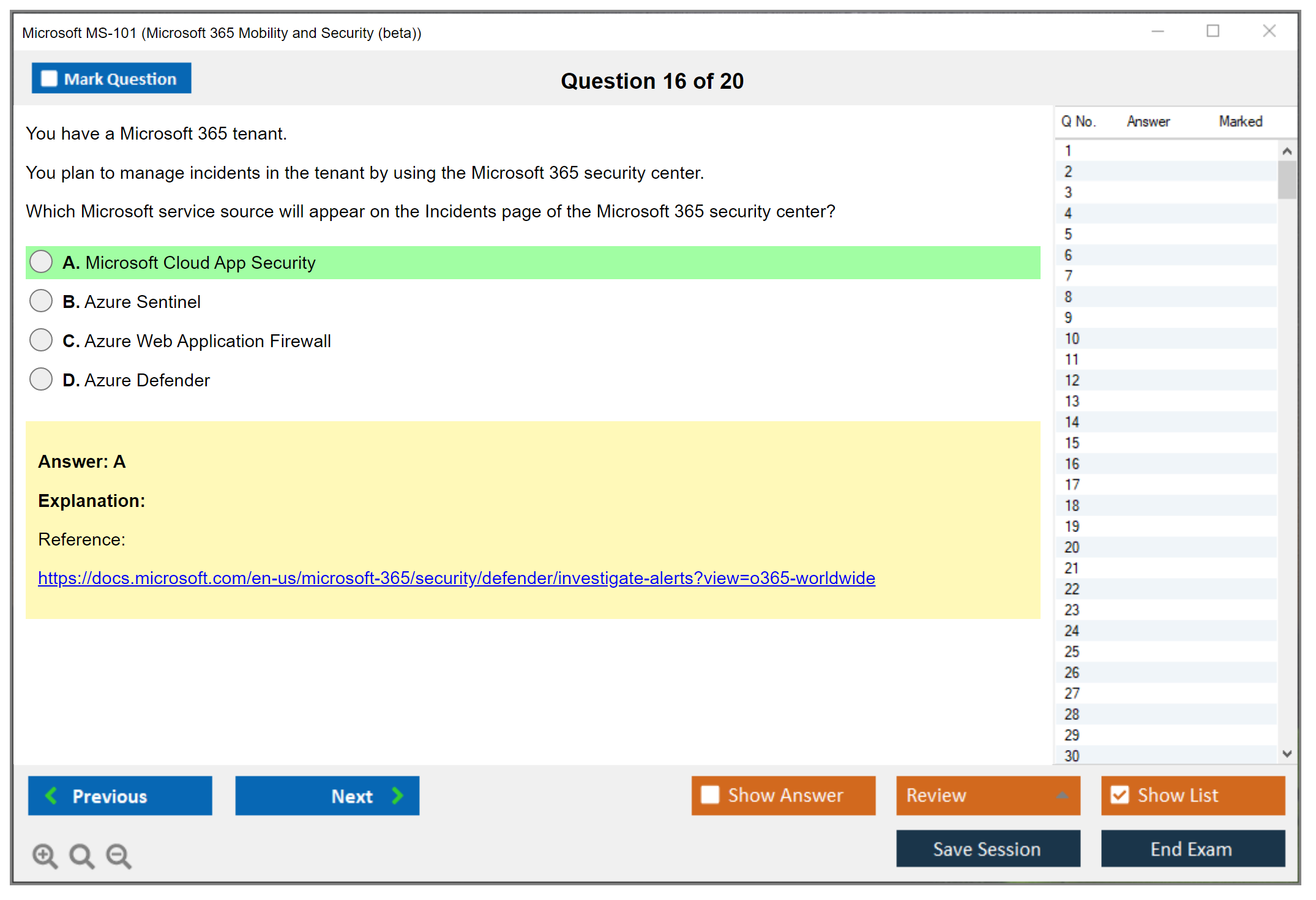Image resolution: width=1316 pixels, height=900 pixels.
Task: Tick the Mark Question checkbox
Action: (49, 79)
